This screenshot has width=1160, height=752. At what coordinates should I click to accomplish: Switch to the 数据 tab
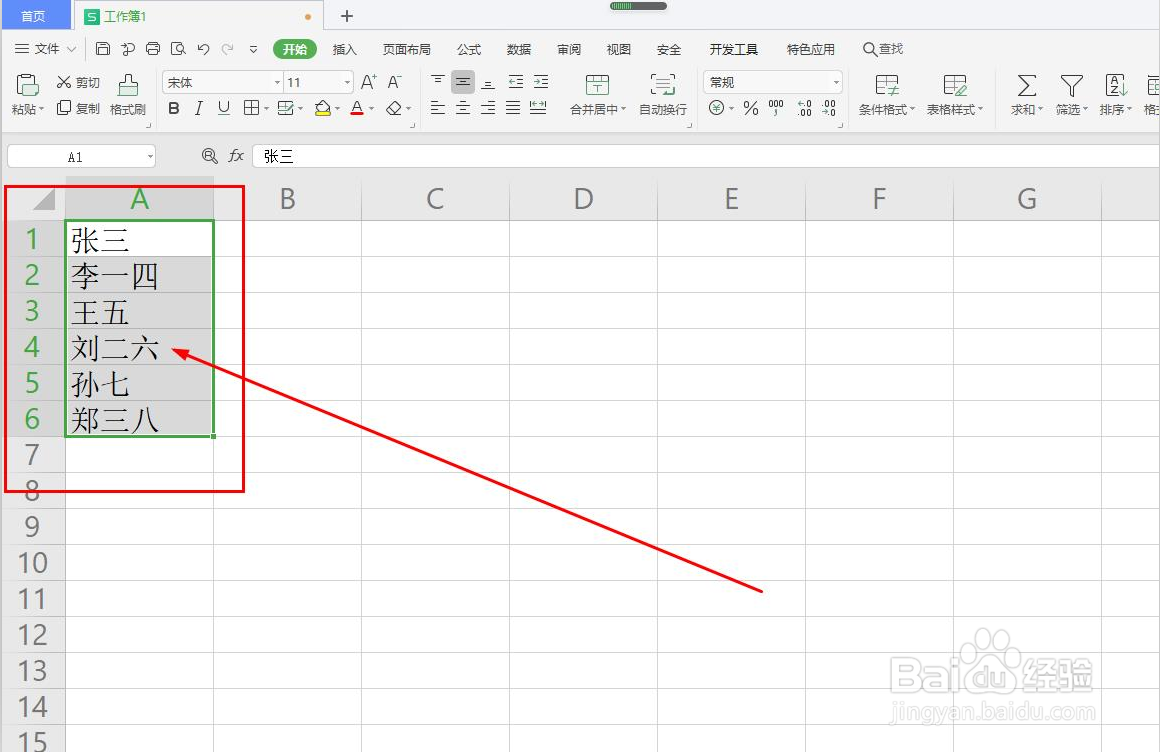[x=519, y=50]
